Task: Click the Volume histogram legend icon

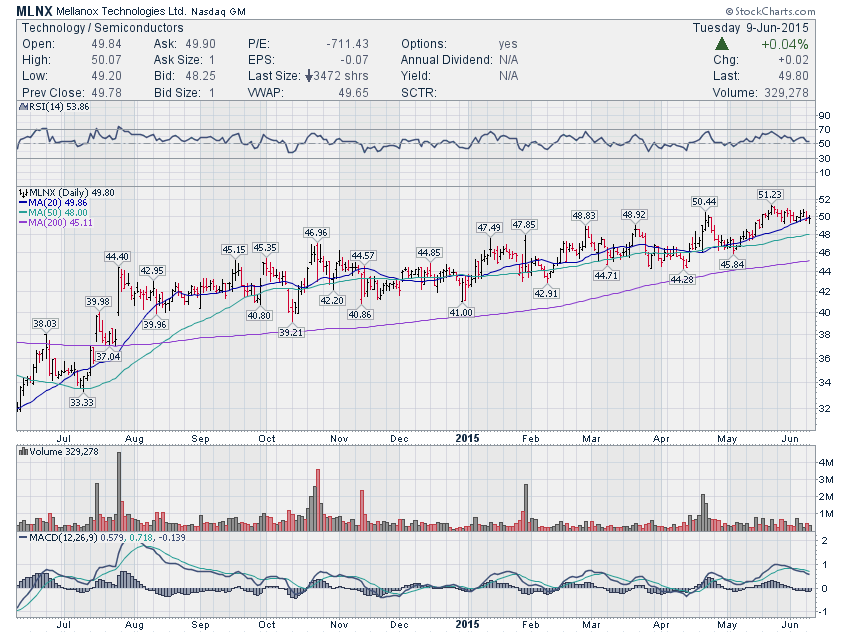Action: [23, 451]
